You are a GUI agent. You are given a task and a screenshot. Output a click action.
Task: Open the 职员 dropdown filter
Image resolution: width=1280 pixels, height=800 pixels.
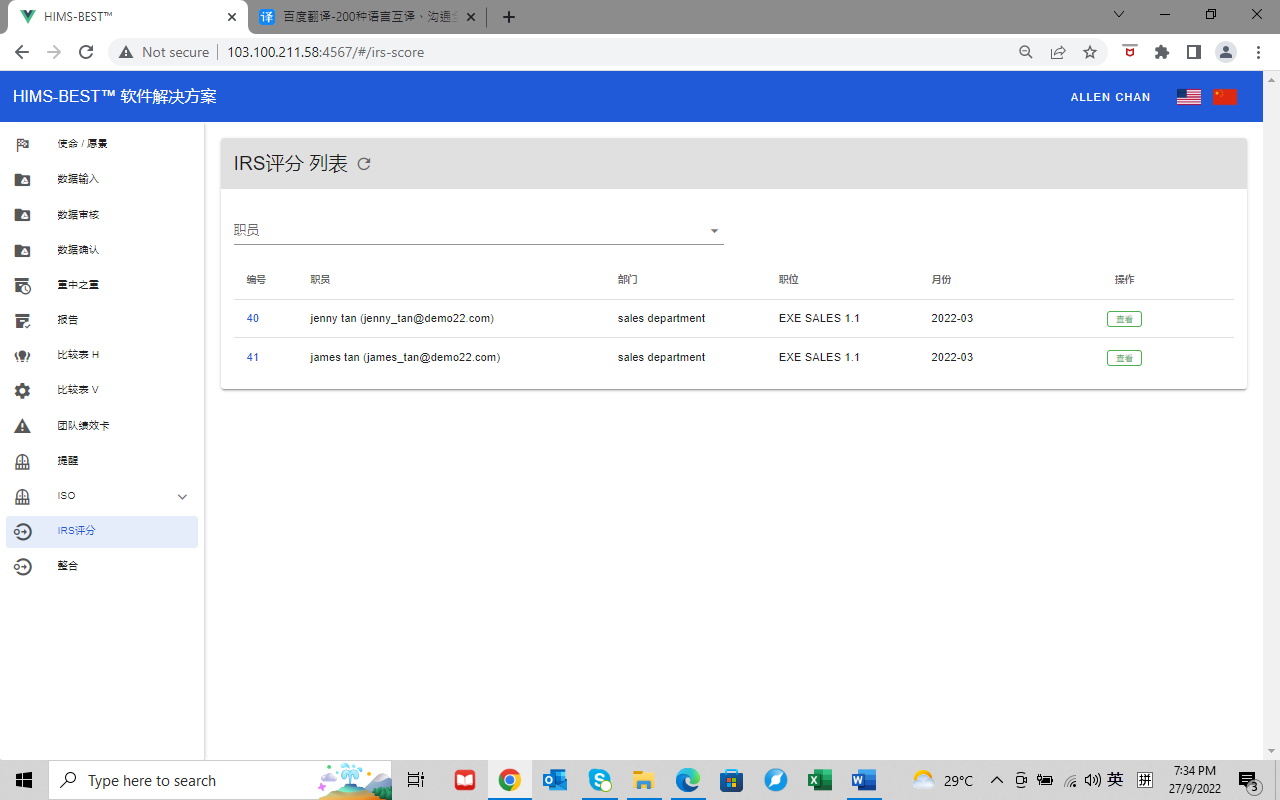(x=478, y=231)
